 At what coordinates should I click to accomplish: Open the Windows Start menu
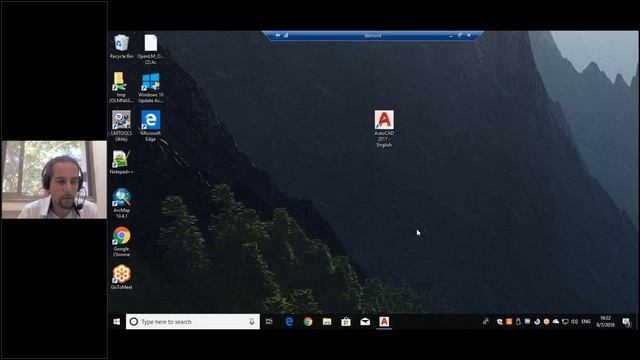click(x=117, y=322)
